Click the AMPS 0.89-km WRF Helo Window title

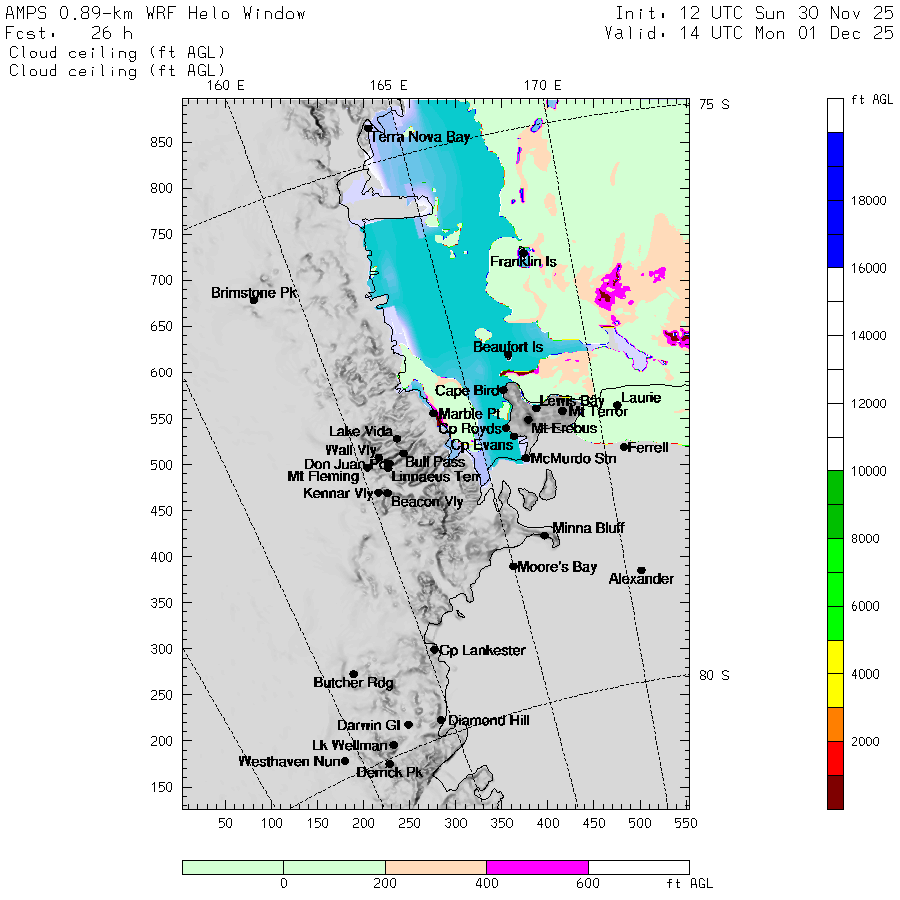point(156,13)
